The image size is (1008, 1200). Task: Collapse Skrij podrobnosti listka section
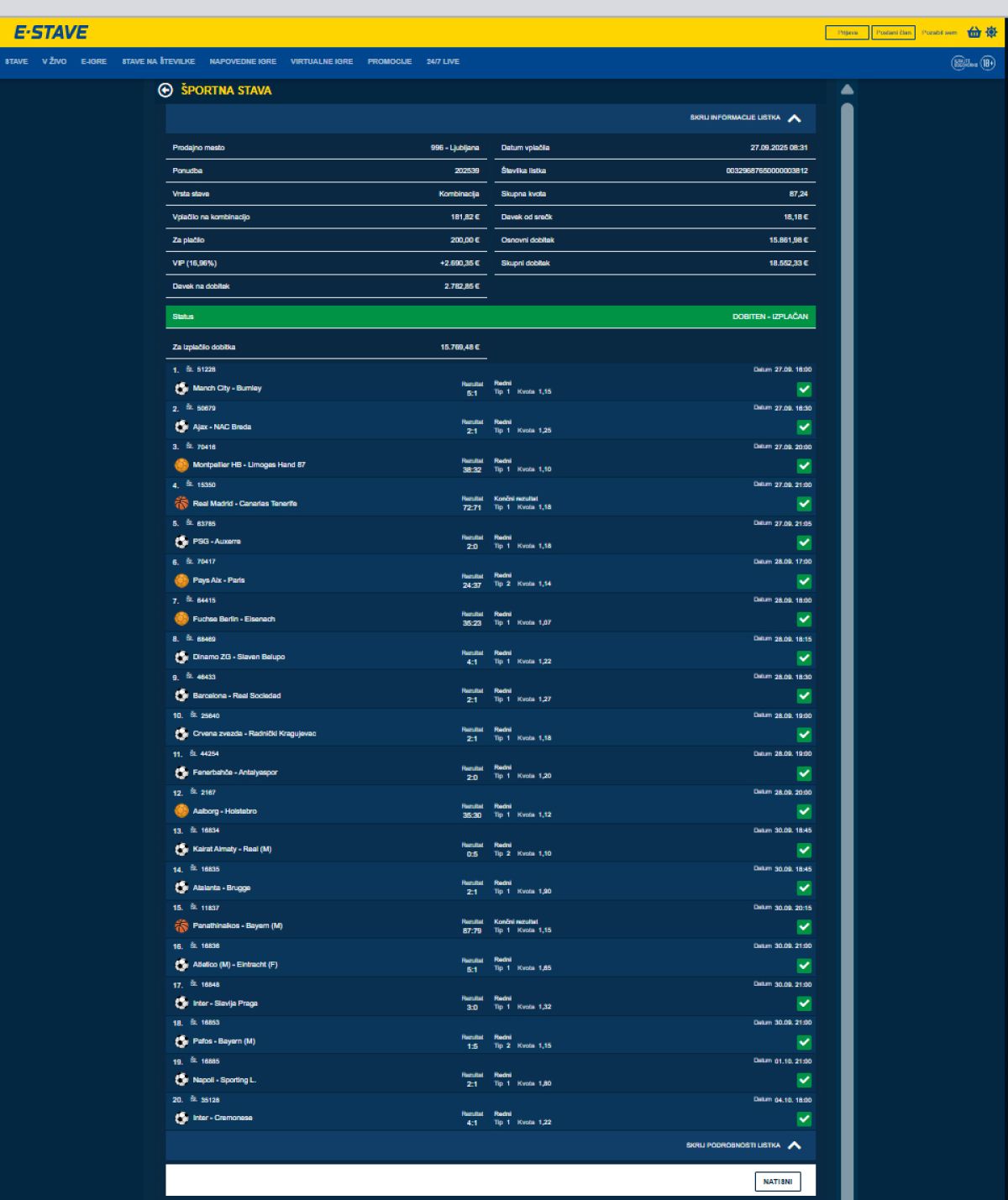click(x=795, y=1145)
